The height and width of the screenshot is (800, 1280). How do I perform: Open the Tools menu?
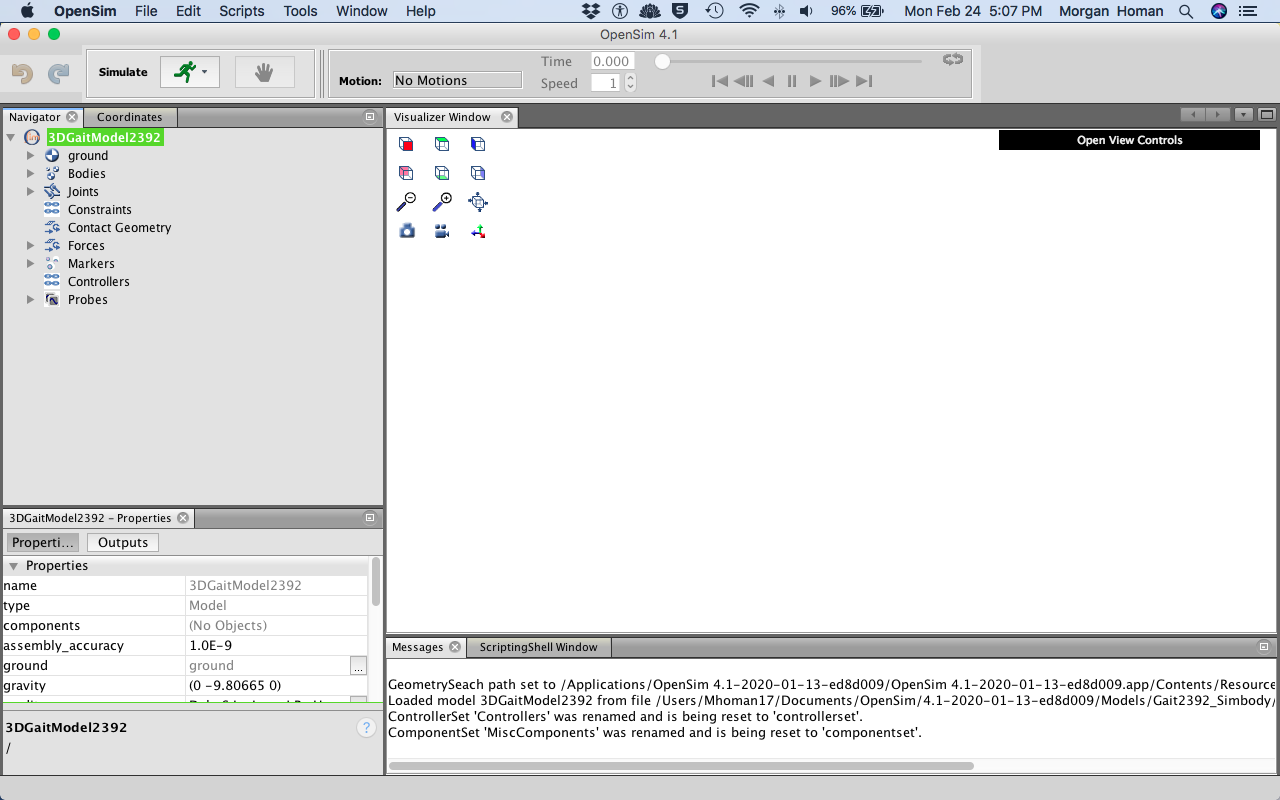pos(300,11)
